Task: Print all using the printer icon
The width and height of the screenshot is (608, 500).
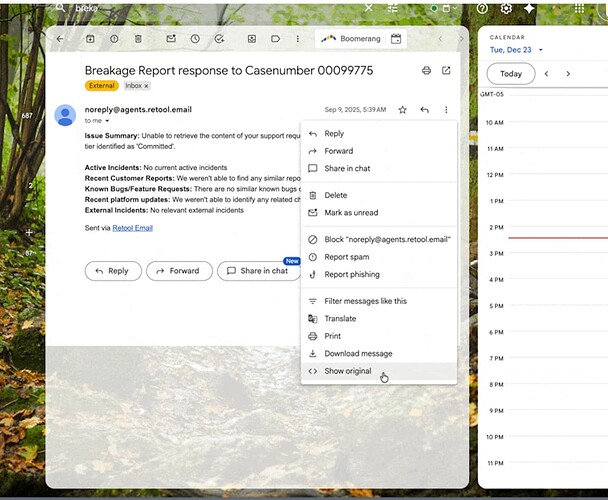Action: pyautogui.click(x=426, y=71)
